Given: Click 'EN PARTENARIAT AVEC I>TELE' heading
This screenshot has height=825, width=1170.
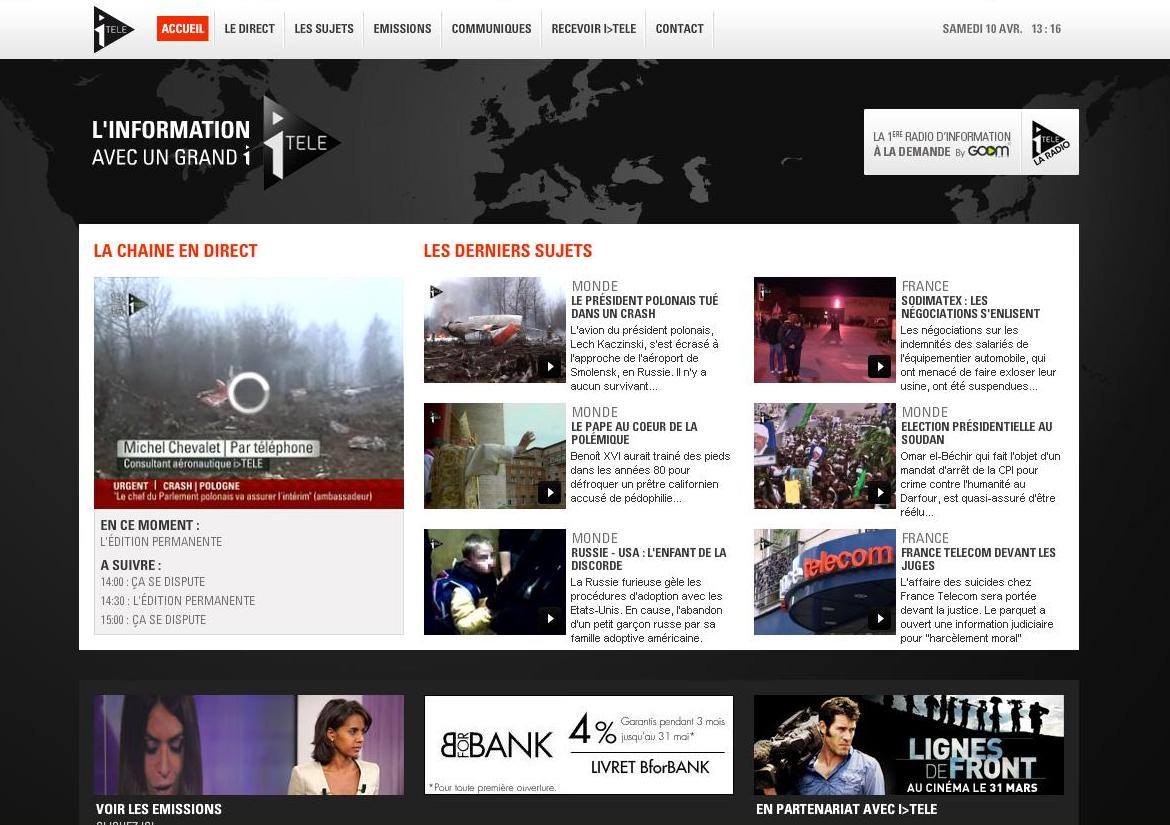Looking at the screenshot, I should tap(846, 809).
